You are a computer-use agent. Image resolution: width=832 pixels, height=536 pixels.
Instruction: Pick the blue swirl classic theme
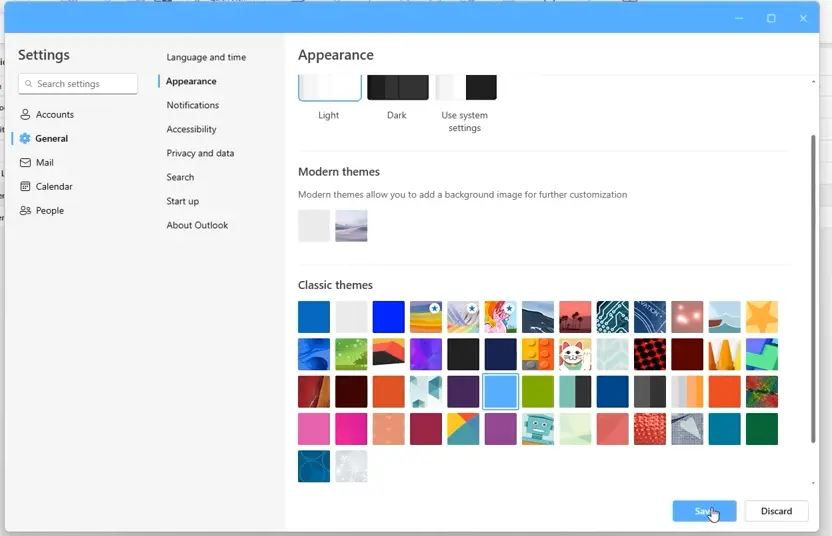pos(314,354)
